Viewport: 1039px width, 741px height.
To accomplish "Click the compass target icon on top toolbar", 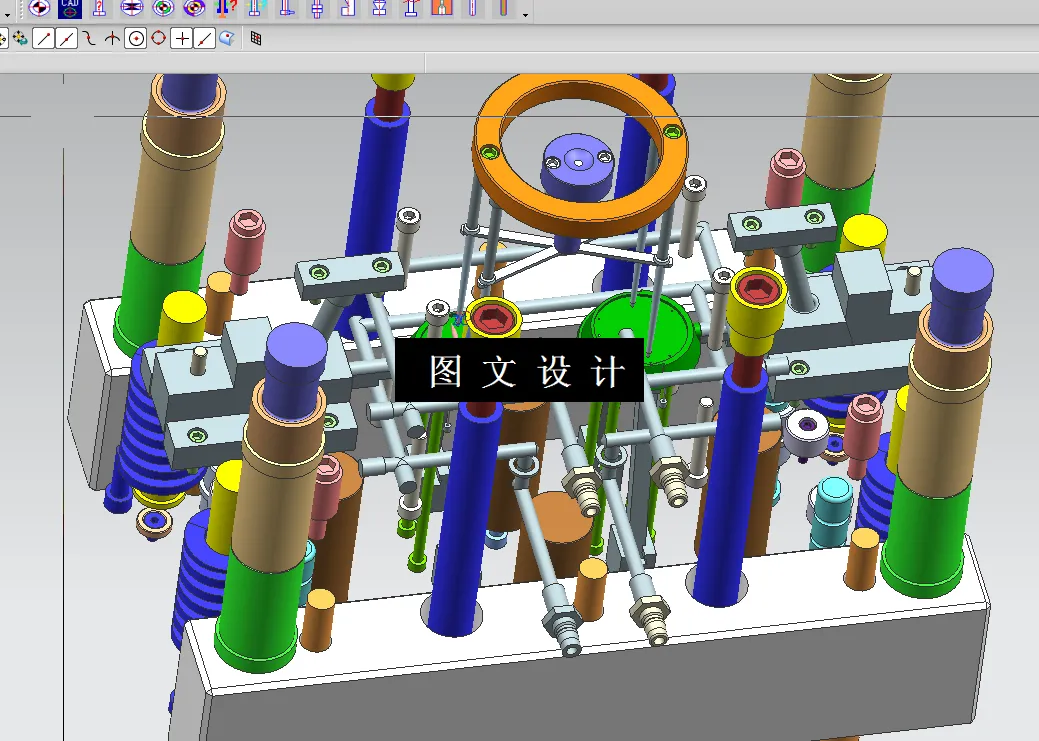I will click(39, 9).
